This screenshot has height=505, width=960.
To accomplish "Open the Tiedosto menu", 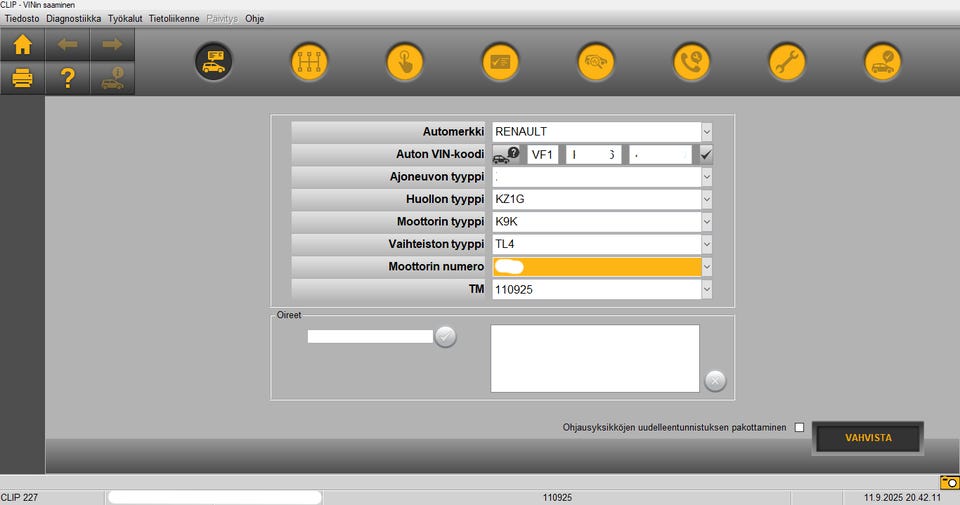I will 22,18.
